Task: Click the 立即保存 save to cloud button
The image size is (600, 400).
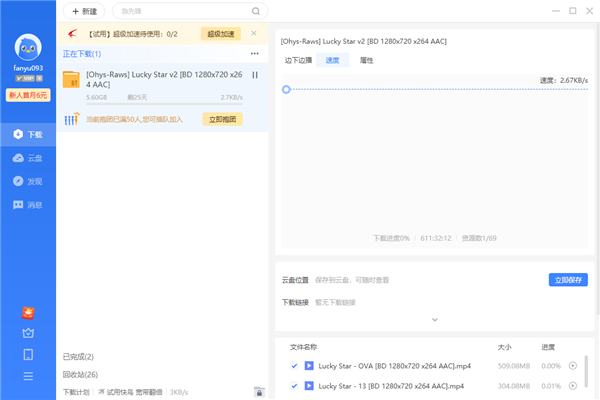Action: [568, 280]
